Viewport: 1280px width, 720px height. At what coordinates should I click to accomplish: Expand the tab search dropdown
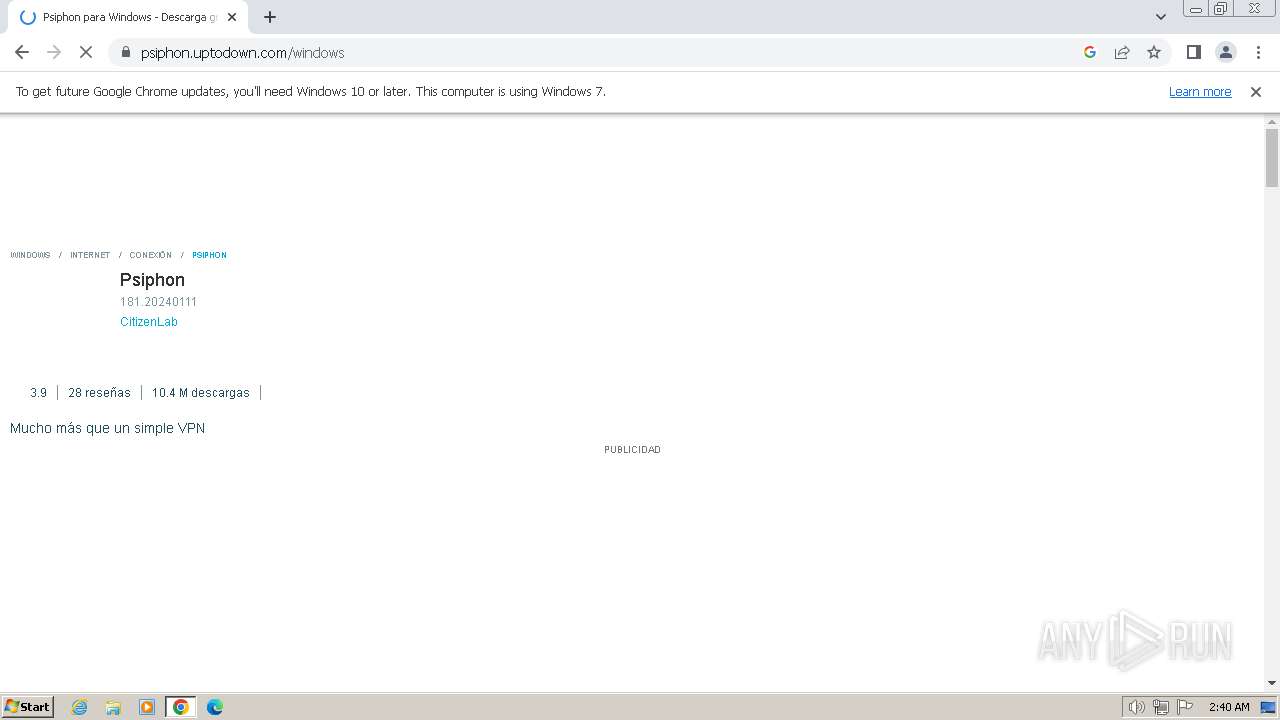tap(1161, 17)
